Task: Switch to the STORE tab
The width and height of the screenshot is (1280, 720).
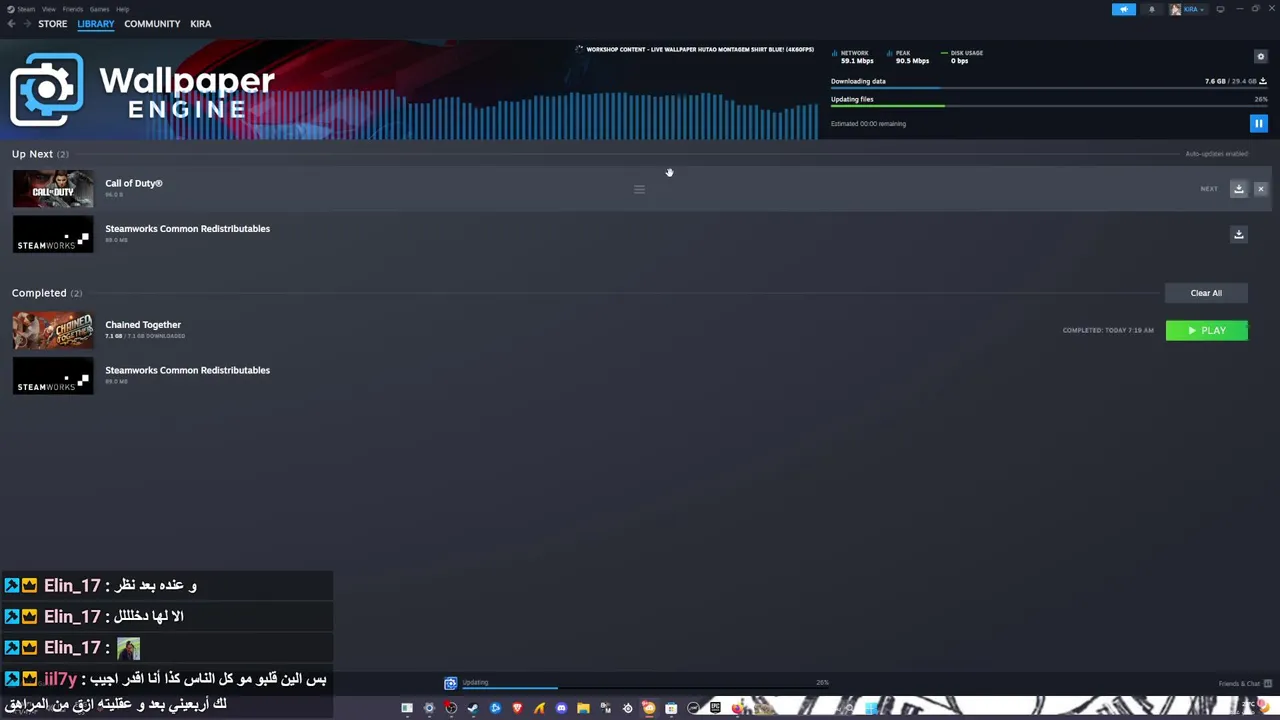Action: point(53,24)
